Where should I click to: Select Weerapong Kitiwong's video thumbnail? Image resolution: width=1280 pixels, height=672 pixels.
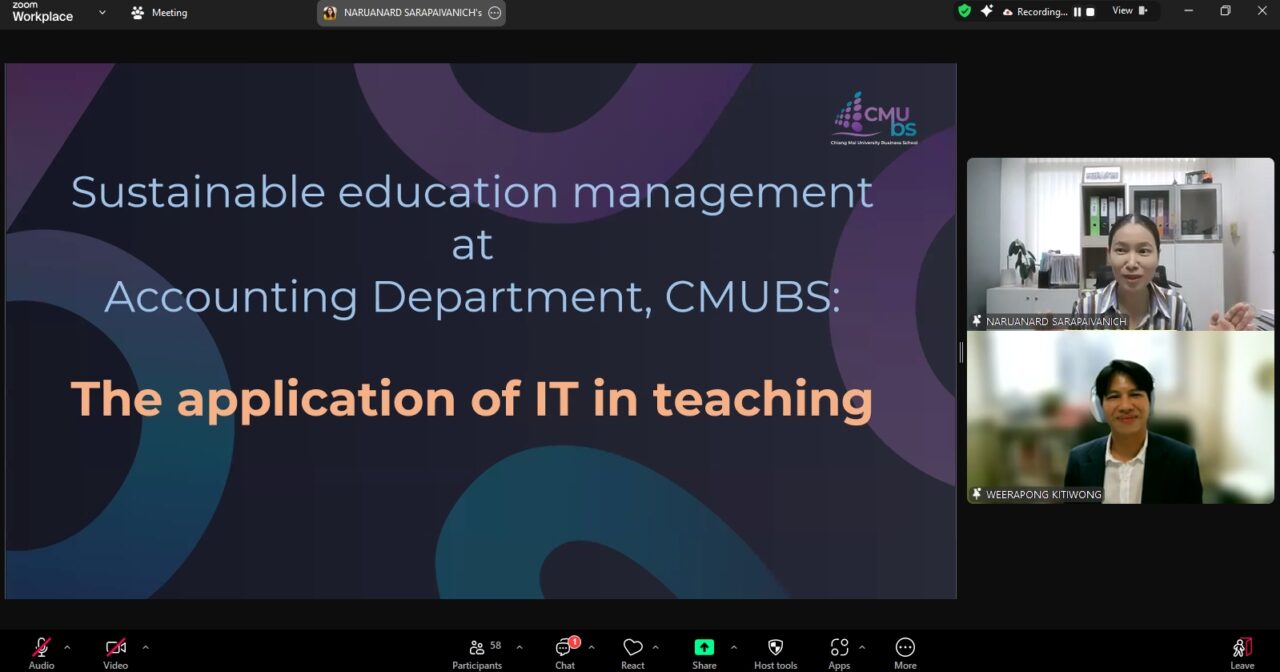pyautogui.click(x=1120, y=417)
